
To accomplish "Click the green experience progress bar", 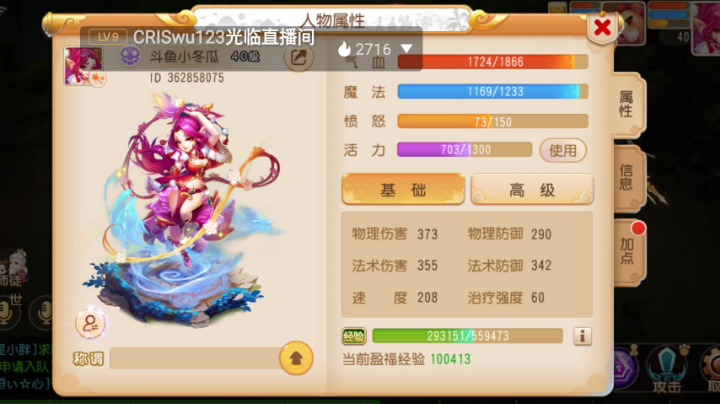I will [x=467, y=336].
